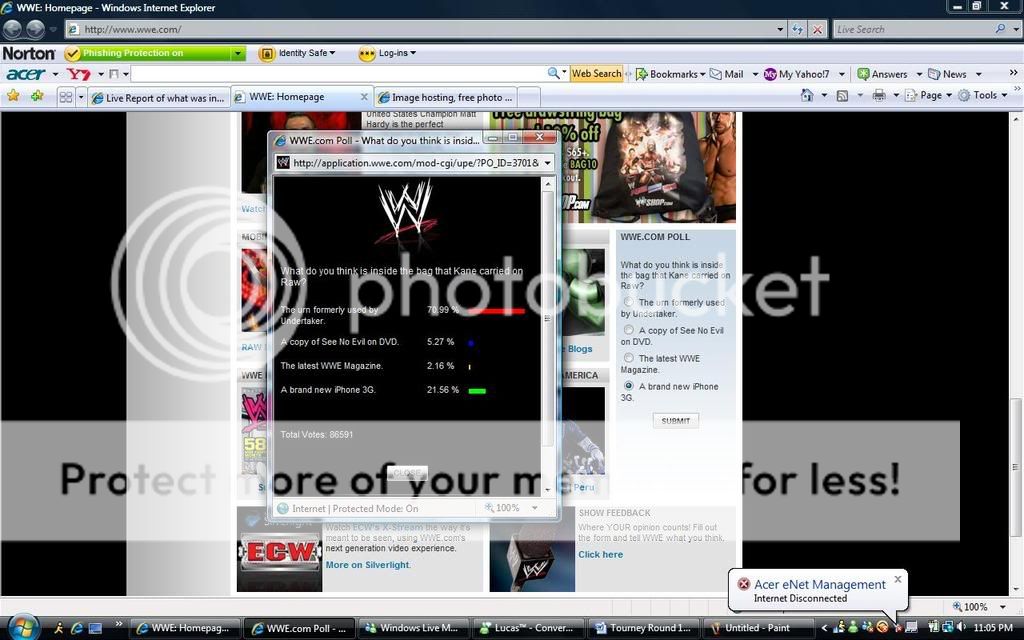Open 'Untitled - Paint' from the taskbar

pyautogui.click(x=754, y=628)
